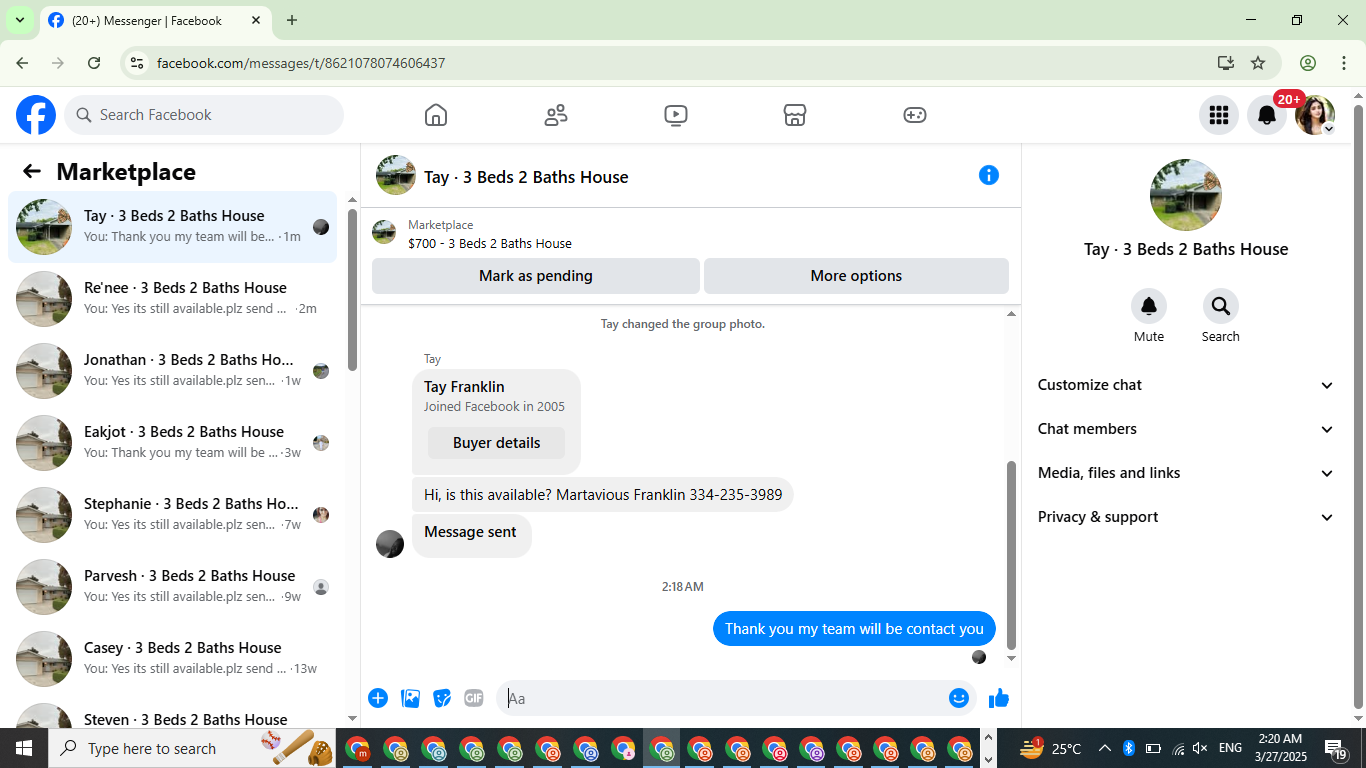Show hidden system tray icons

(x=1105, y=748)
